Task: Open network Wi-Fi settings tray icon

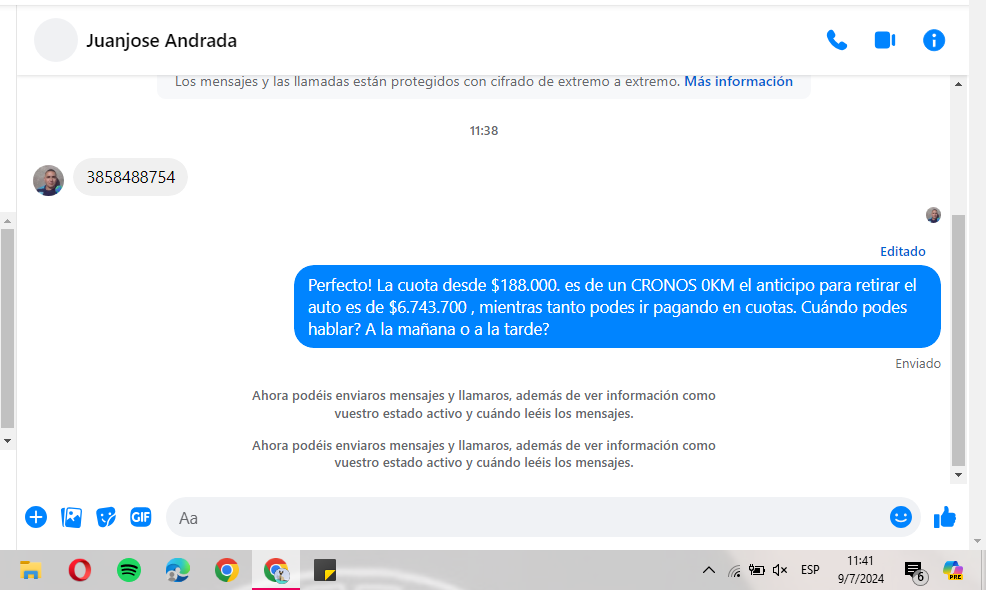Action: click(734, 571)
